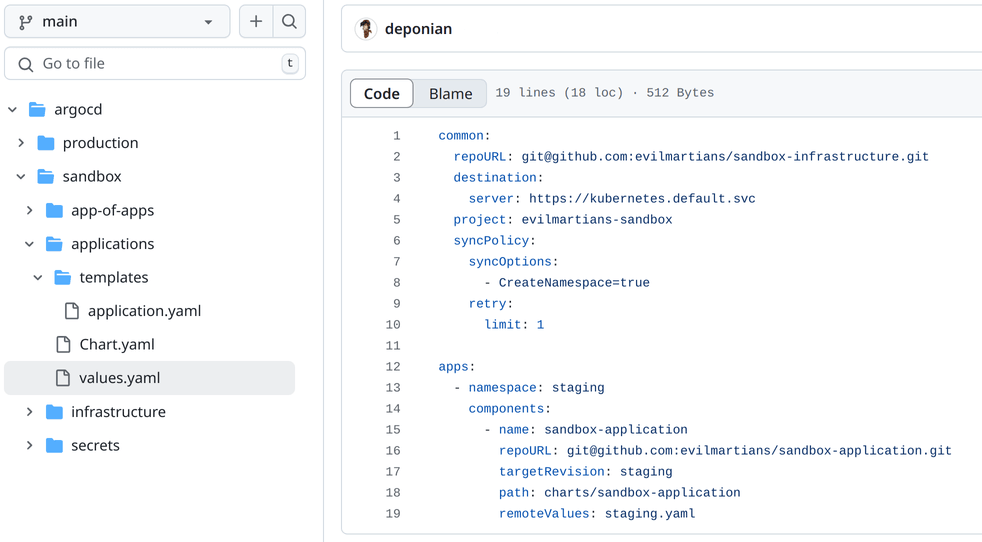Click the Chart.yaml file icon
The image size is (982, 542).
pos(63,345)
